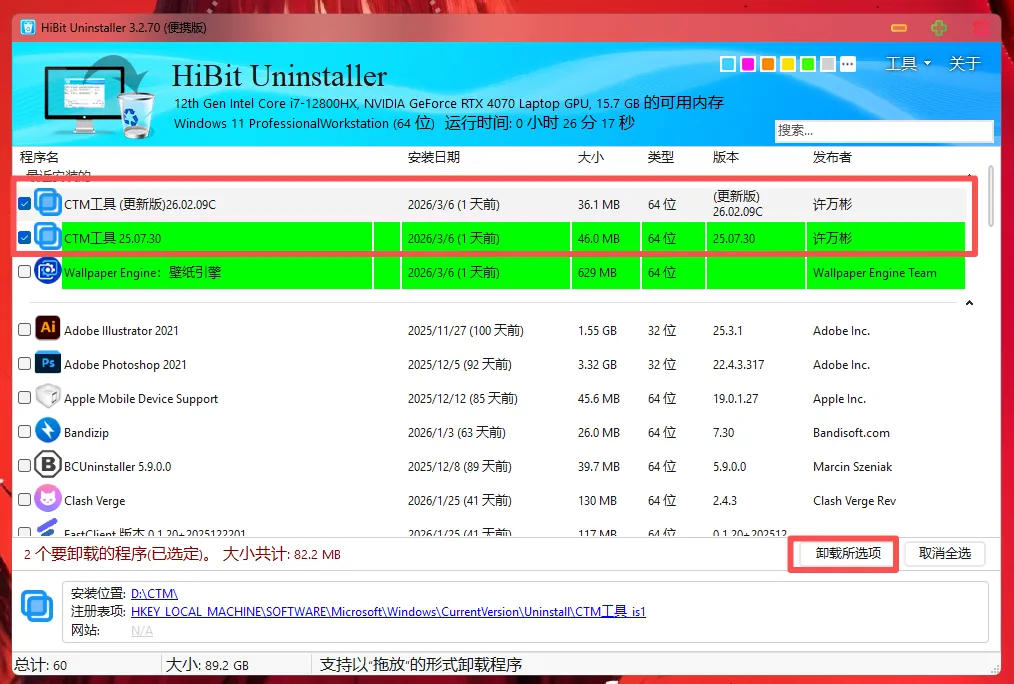Click the 629 MB size cell

point(597,273)
